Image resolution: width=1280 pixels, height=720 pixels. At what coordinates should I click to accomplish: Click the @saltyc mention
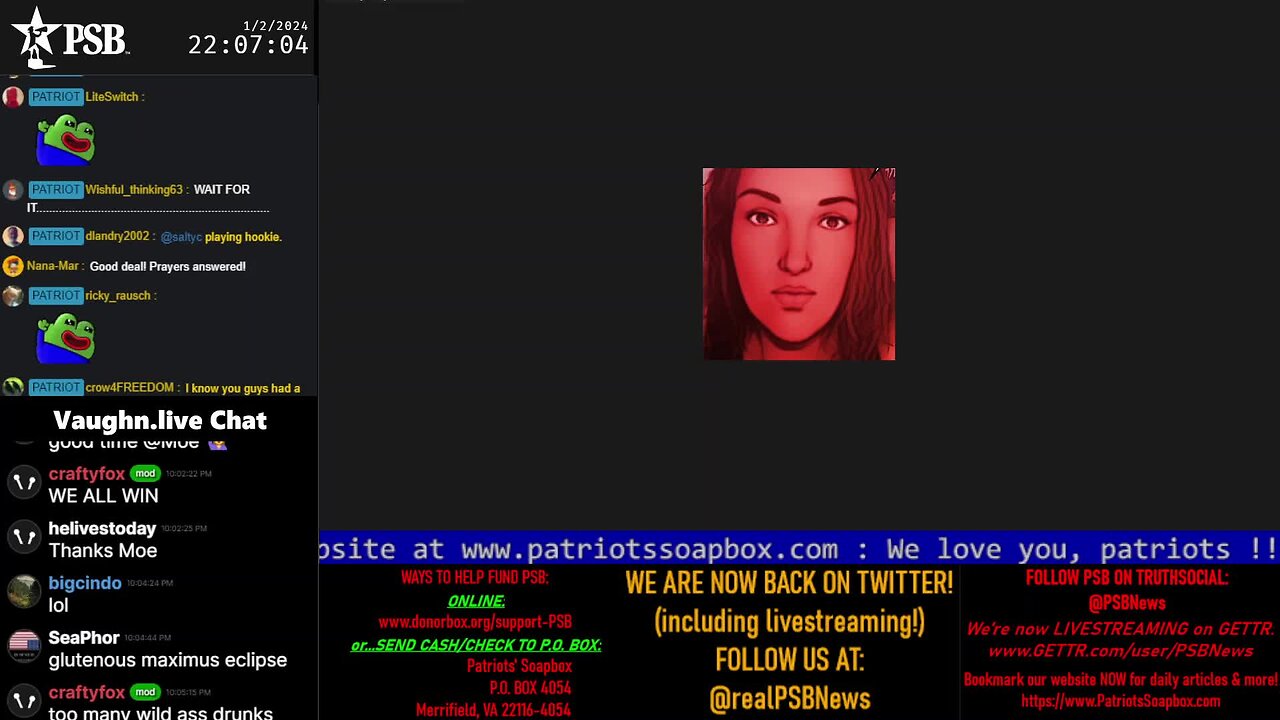pos(181,237)
